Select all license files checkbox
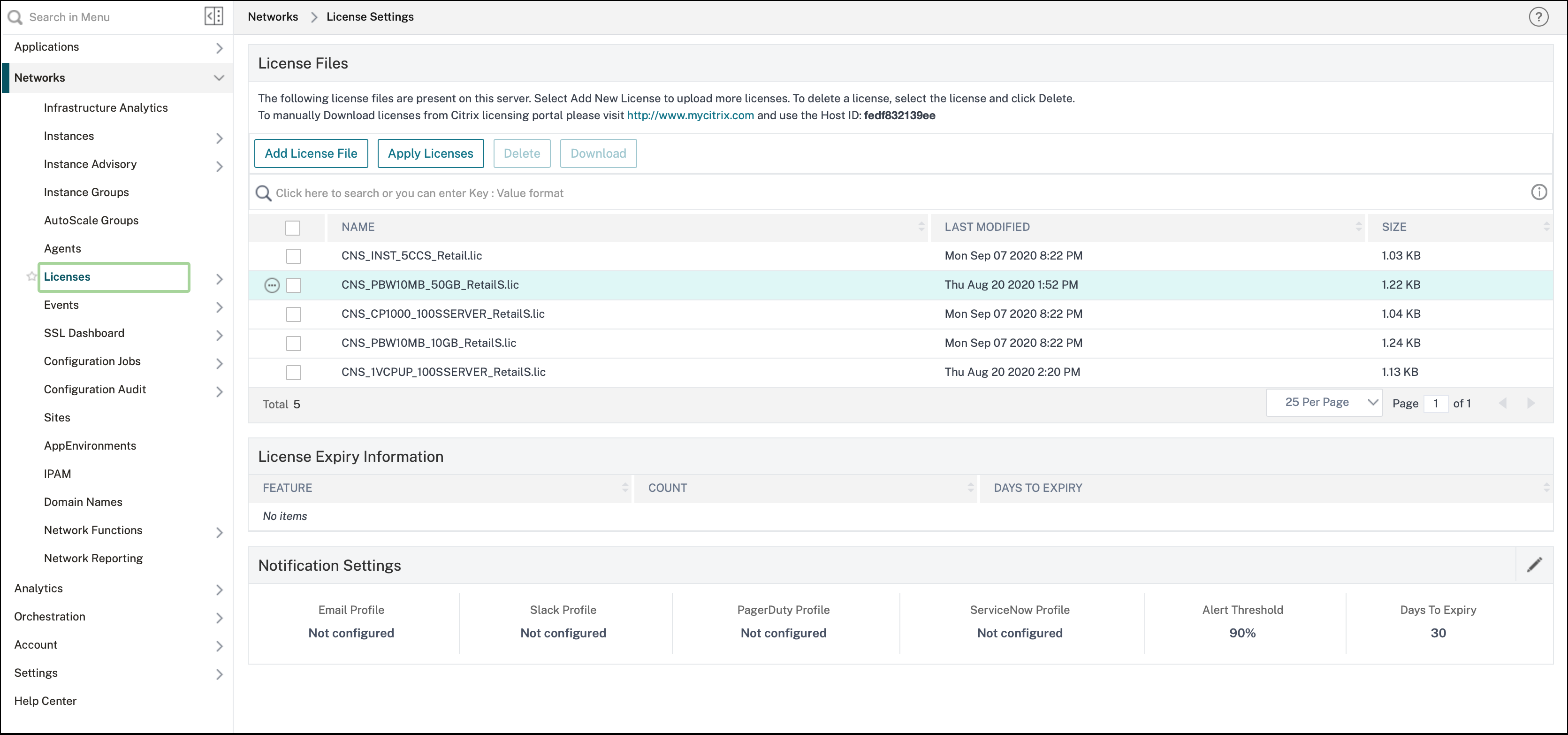1568x735 pixels. 293,228
